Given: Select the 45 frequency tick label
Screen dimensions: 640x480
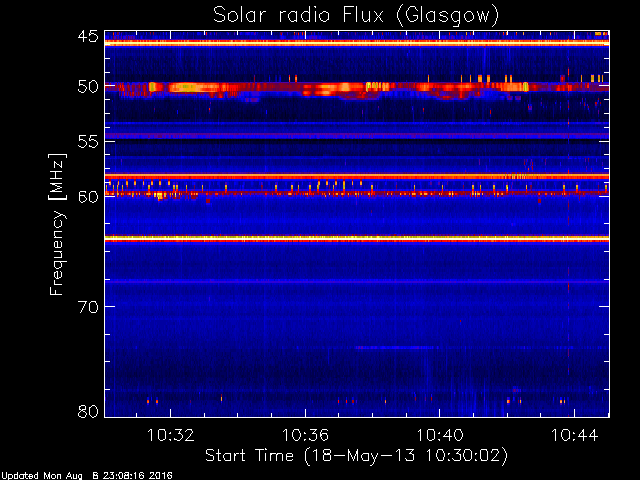Looking at the screenshot, I should tap(88, 37).
